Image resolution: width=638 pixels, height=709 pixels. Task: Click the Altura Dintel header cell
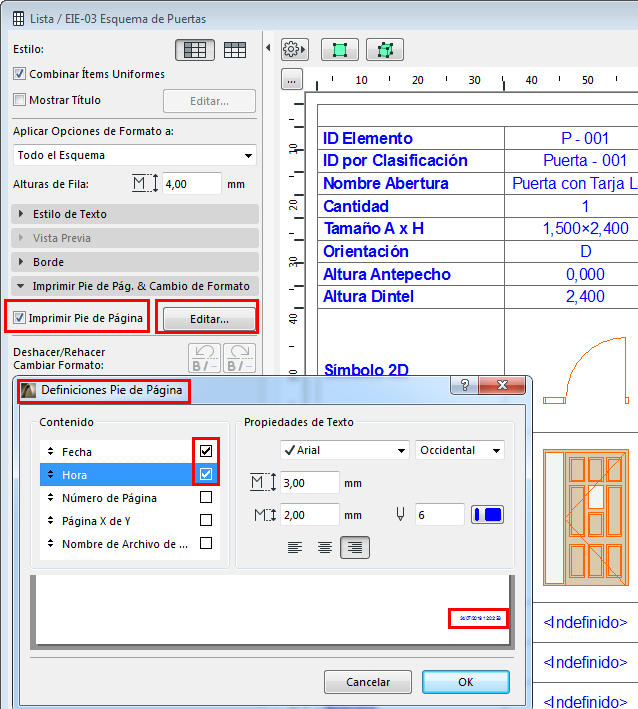click(411, 297)
